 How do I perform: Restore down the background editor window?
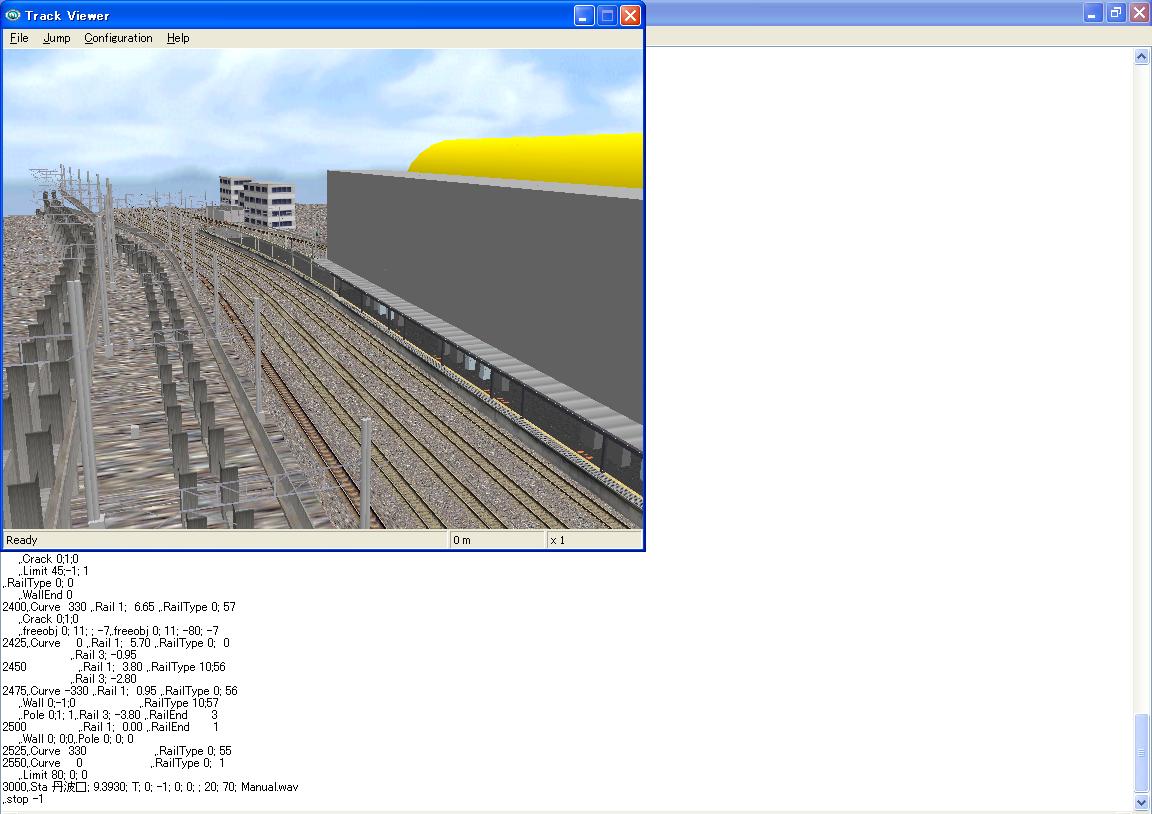pyautogui.click(x=1116, y=13)
